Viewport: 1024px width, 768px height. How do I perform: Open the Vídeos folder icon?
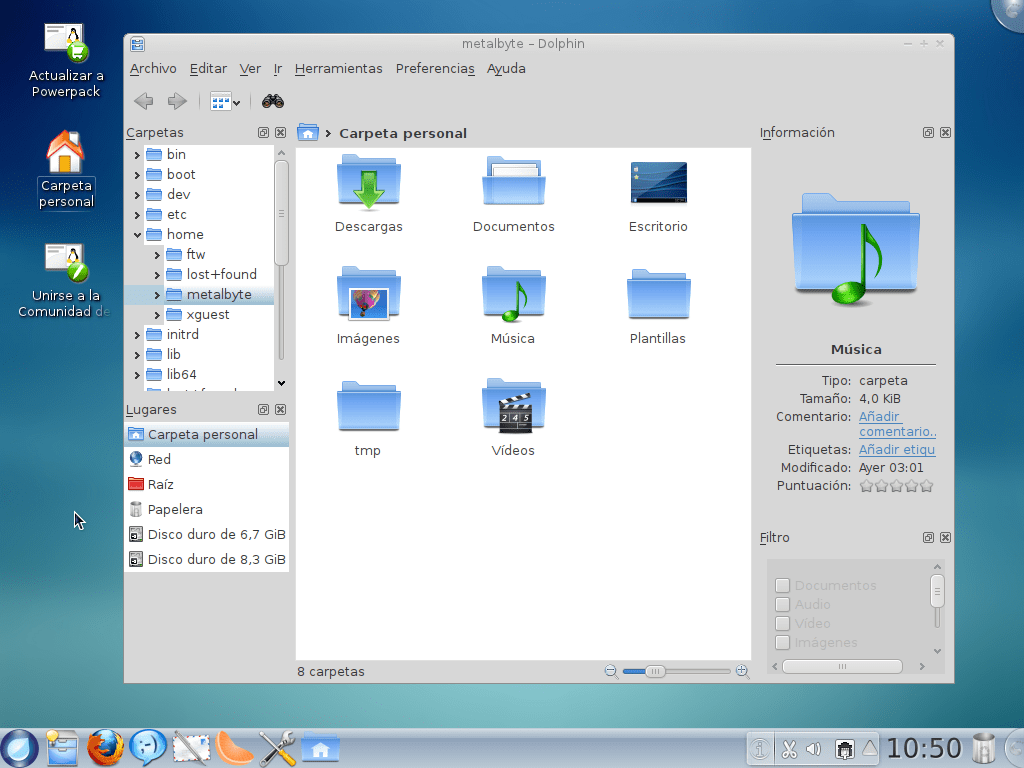[513, 407]
